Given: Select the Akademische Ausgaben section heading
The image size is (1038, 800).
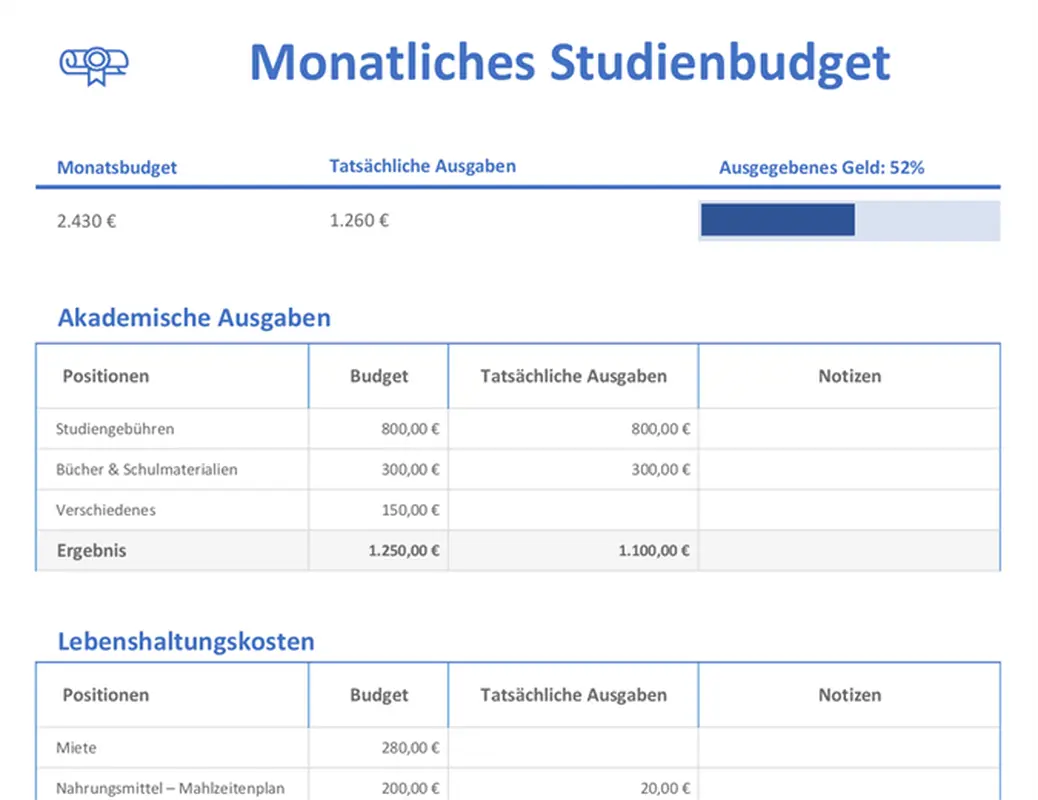Looking at the screenshot, I should tap(194, 317).
